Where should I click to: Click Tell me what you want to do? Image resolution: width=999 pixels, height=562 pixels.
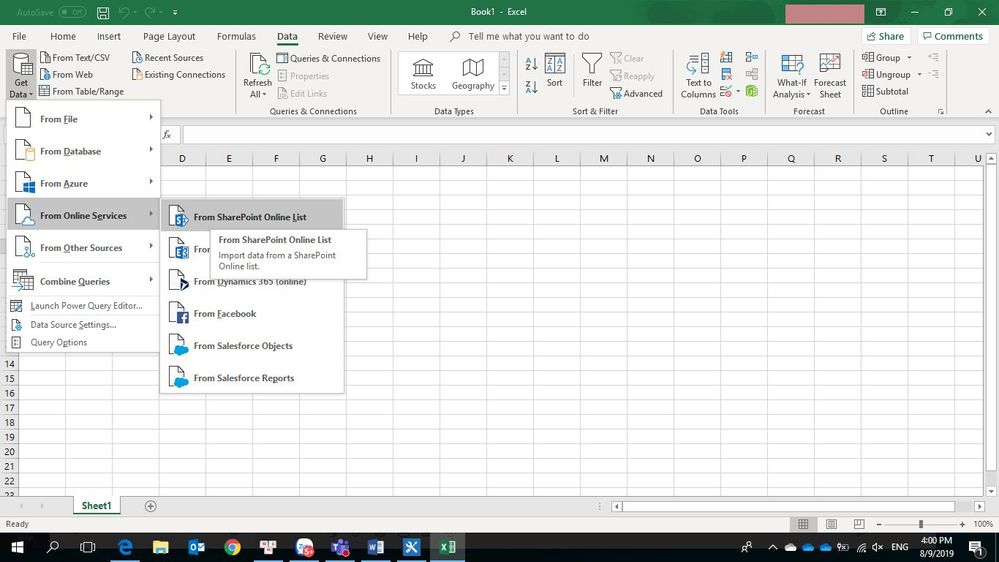point(528,36)
